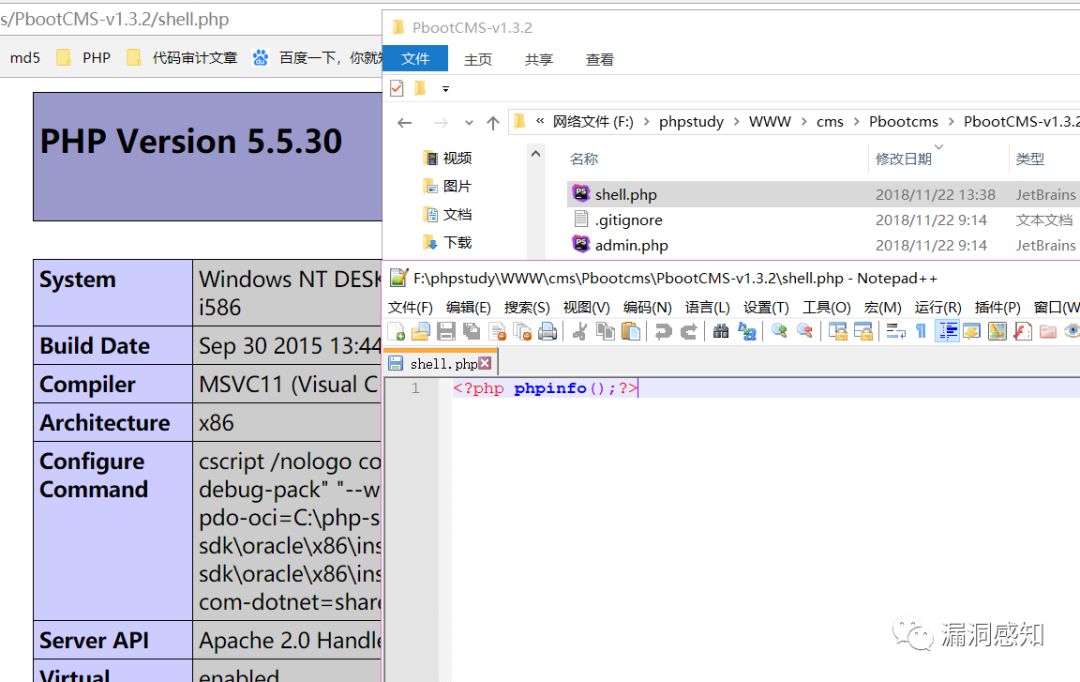Close the shell.php tab with red X

click(x=485, y=363)
